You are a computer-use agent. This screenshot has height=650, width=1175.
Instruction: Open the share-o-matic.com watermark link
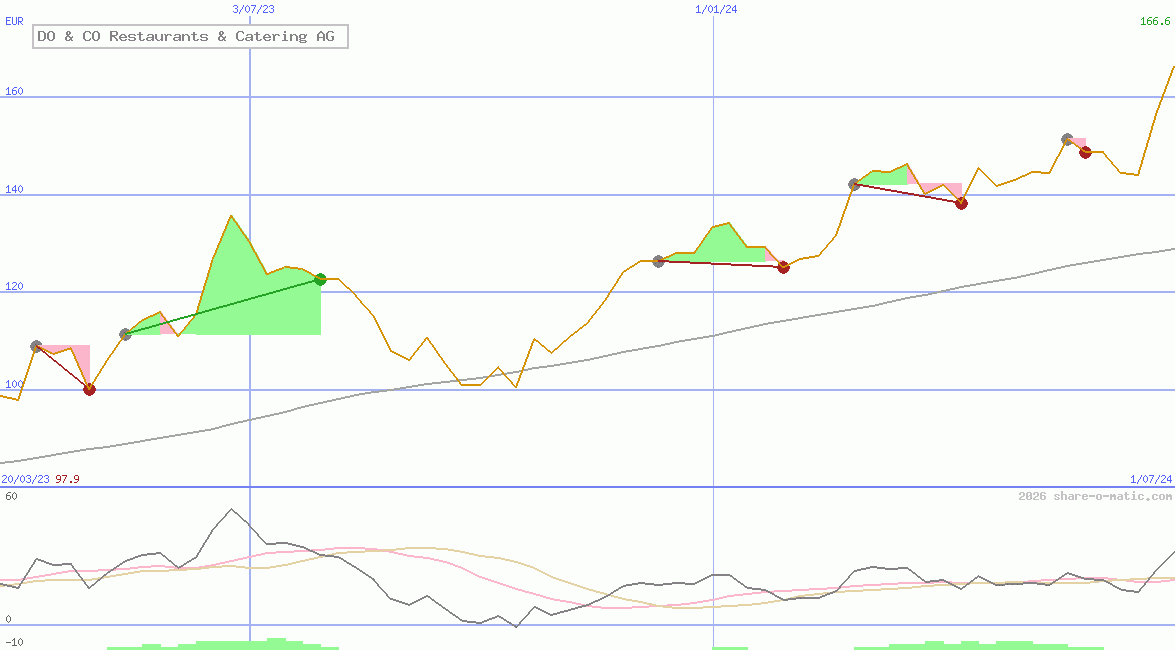click(x=1095, y=496)
